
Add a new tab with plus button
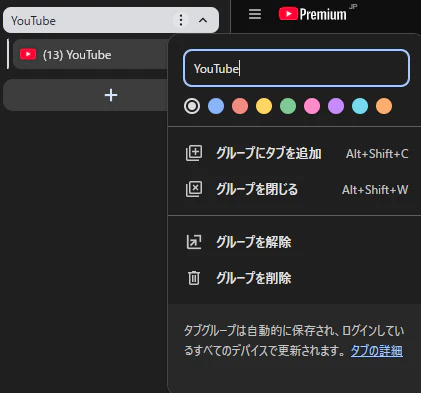111,95
